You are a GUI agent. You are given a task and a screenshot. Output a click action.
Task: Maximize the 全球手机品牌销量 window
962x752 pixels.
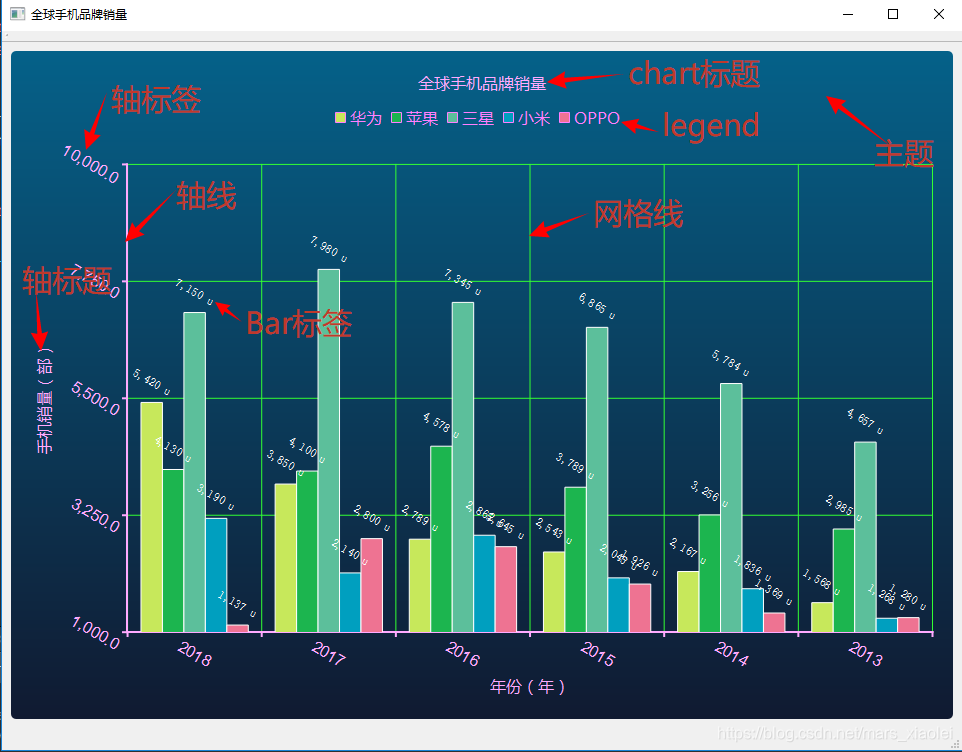coord(893,14)
